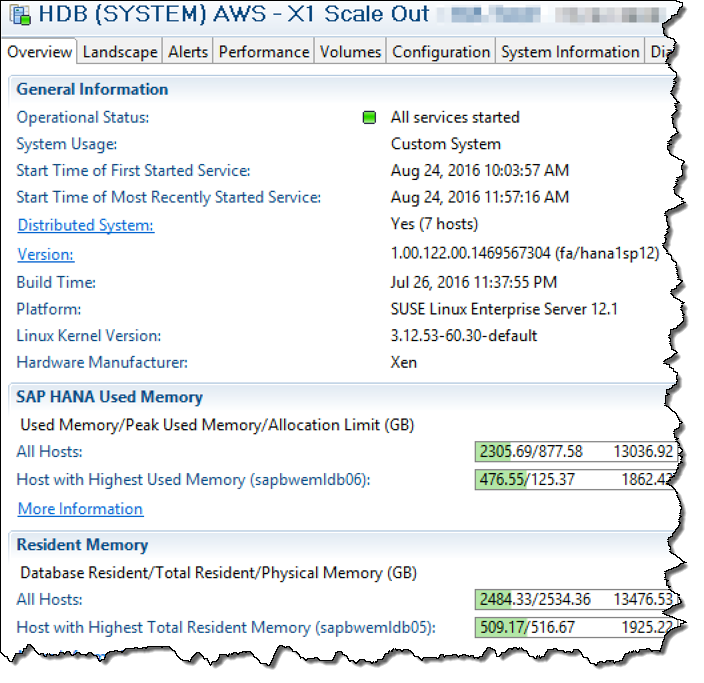704x683 pixels.
Task: Select the 'Xen' hardware manufacturer value
Action: 404,362
